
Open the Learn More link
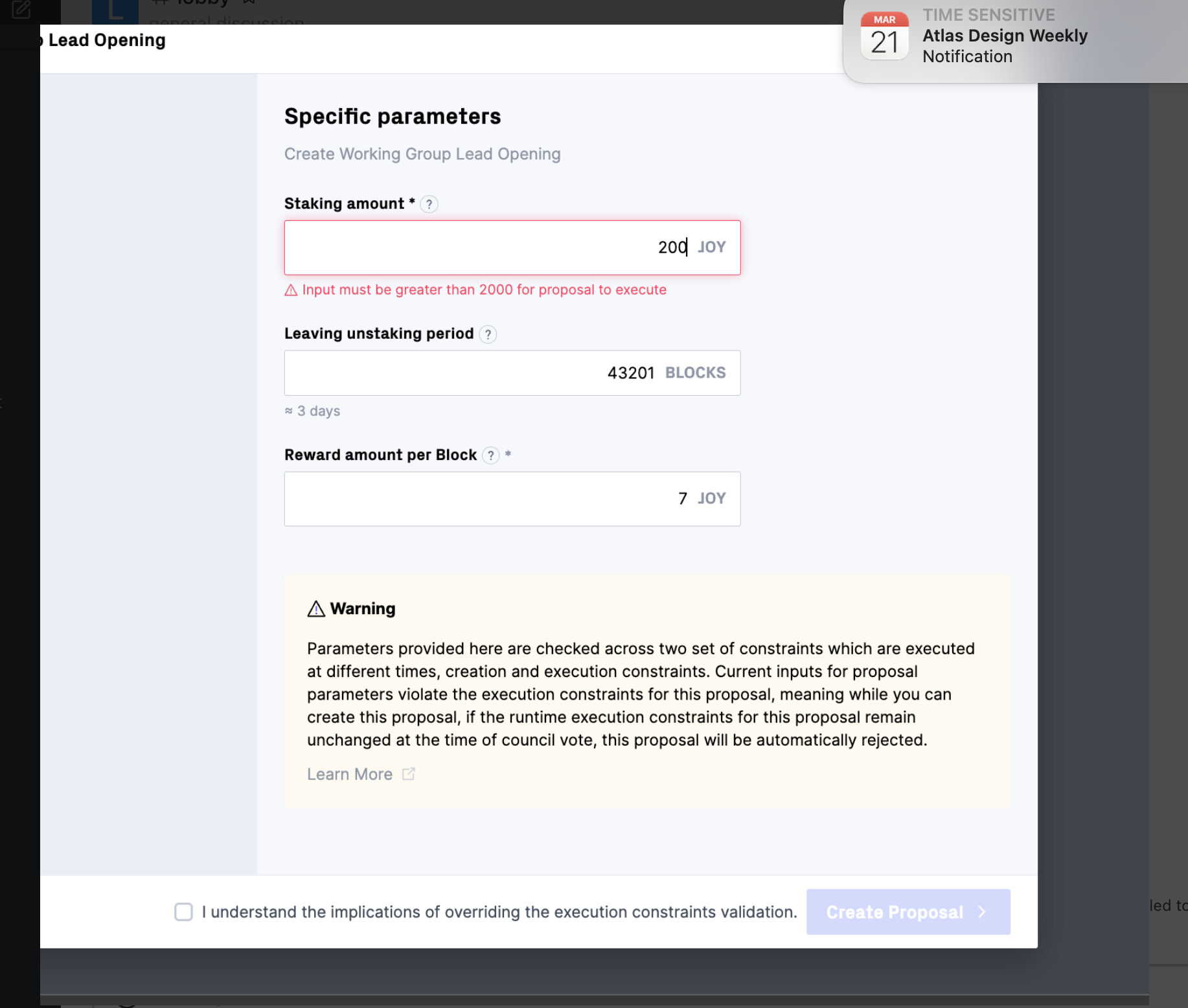350,774
